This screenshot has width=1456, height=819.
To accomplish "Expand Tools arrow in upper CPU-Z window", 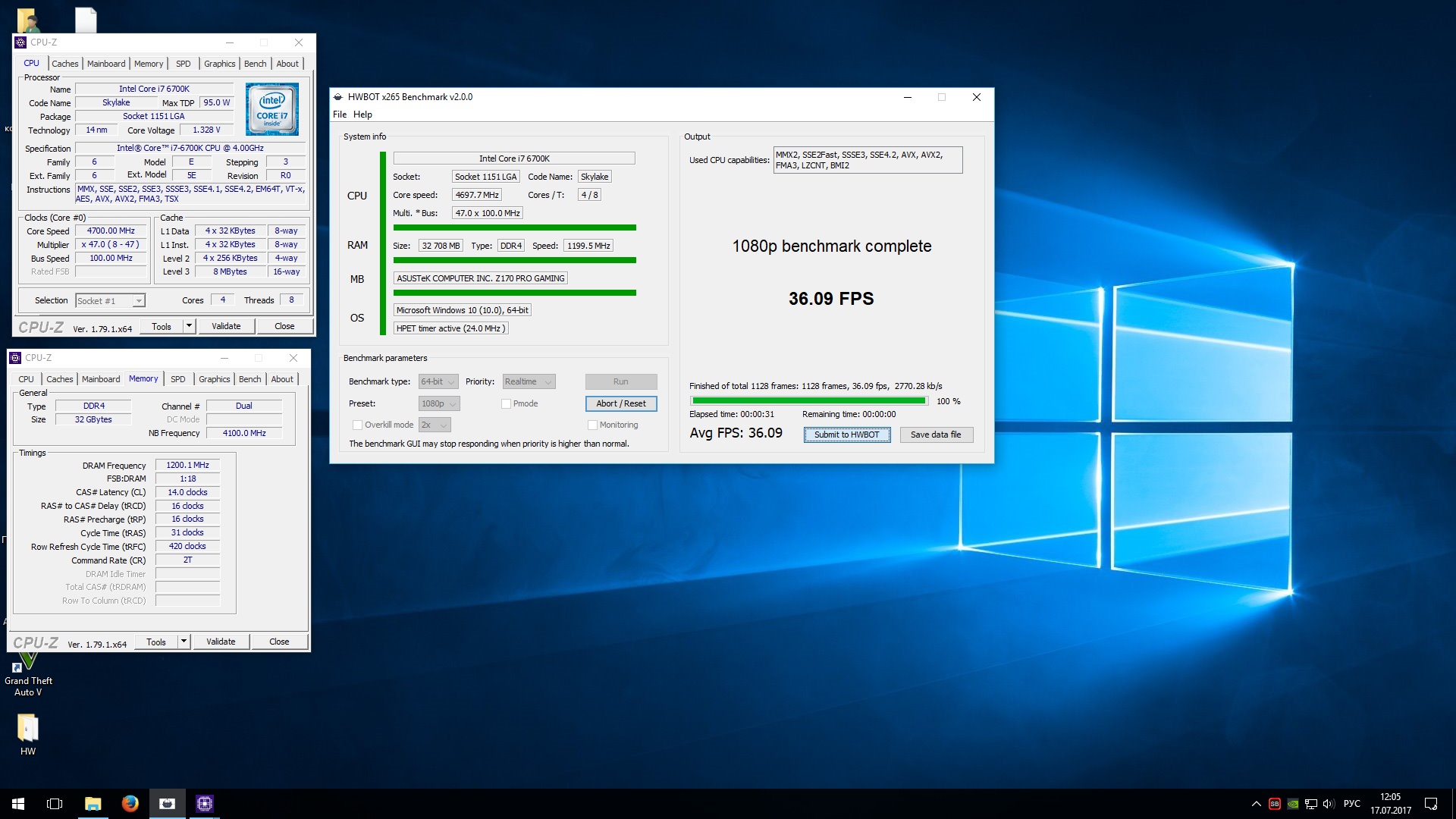I will 189,326.
